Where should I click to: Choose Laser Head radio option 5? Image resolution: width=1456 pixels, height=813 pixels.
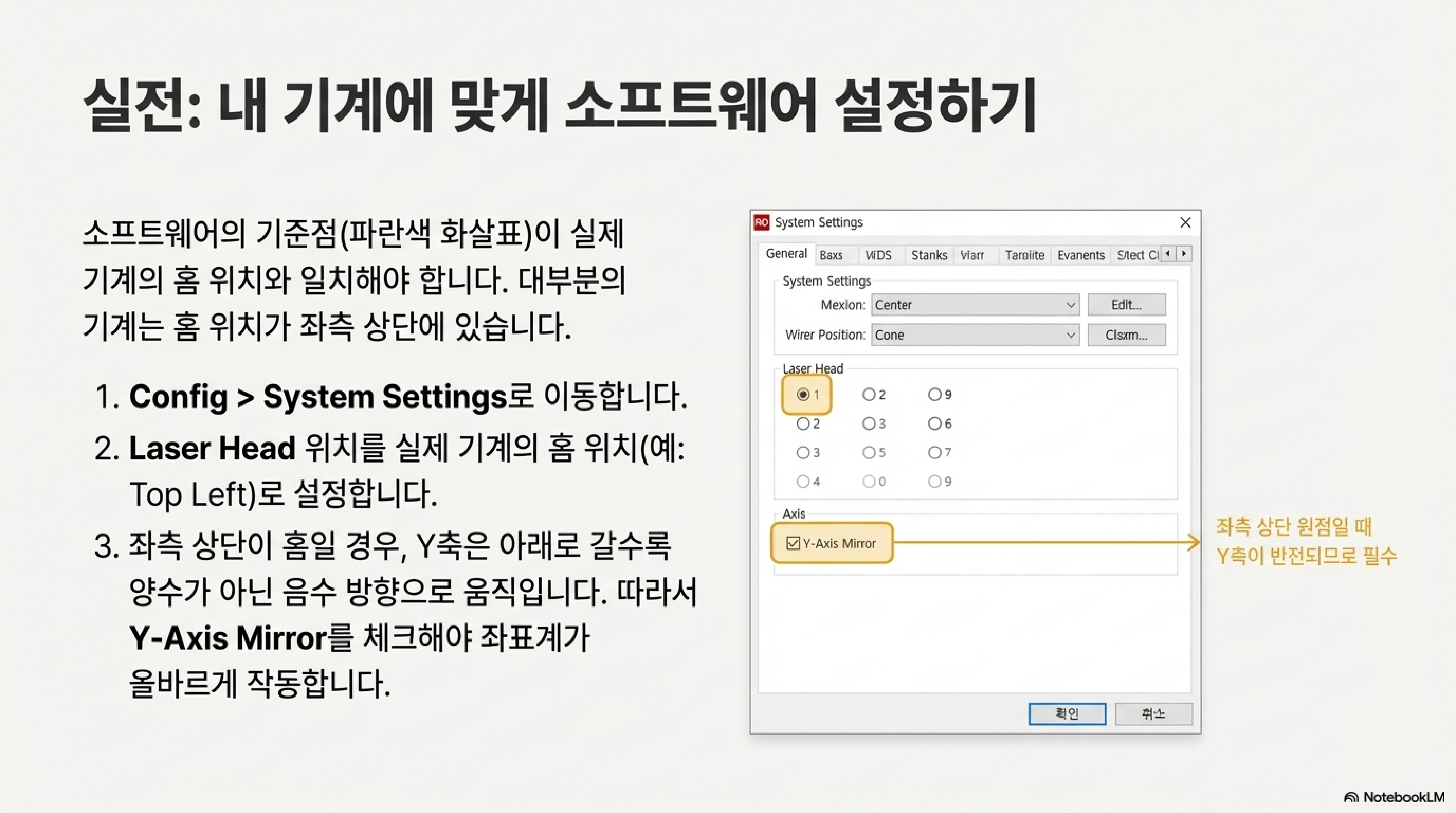pyautogui.click(x=869, y=452)
